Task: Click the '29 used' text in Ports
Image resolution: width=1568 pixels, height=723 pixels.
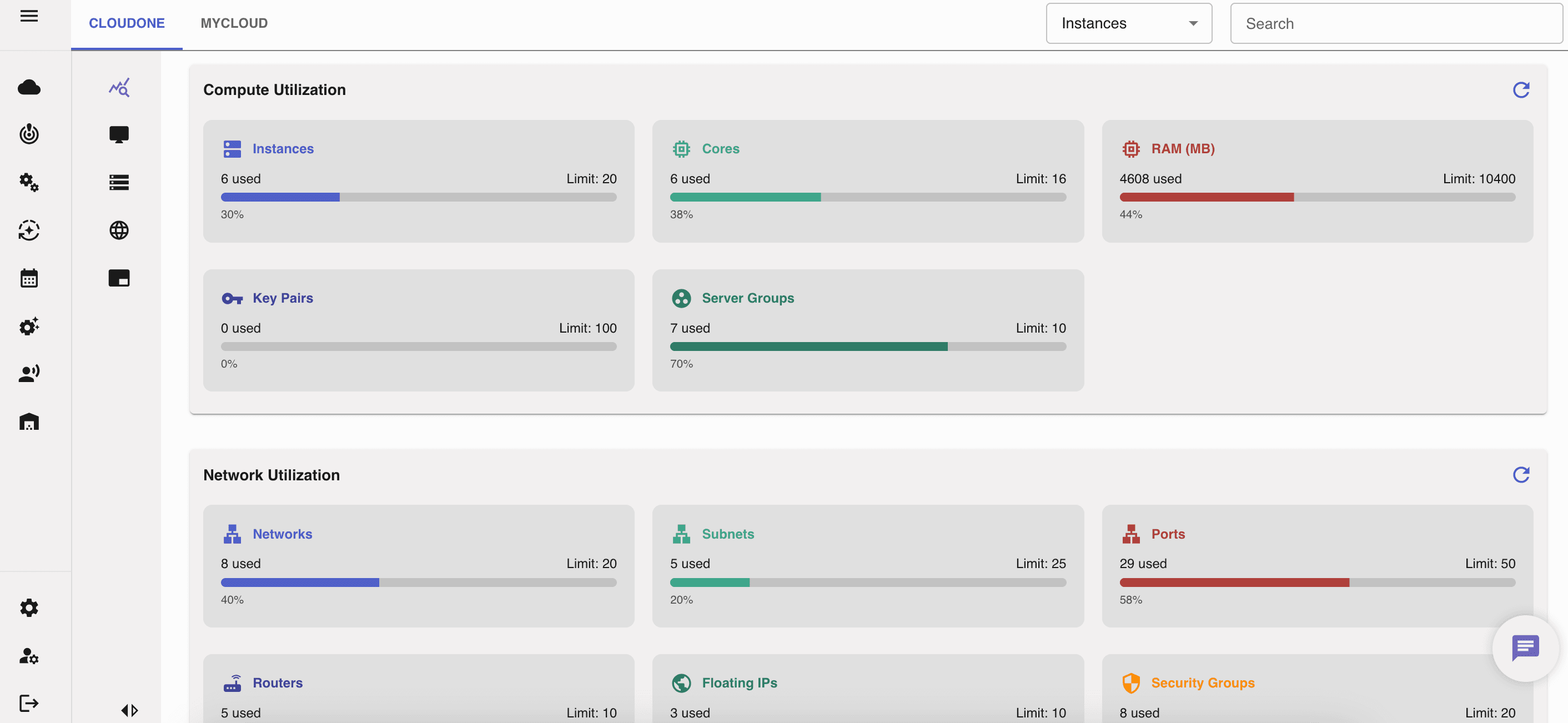Action: 1143,564
